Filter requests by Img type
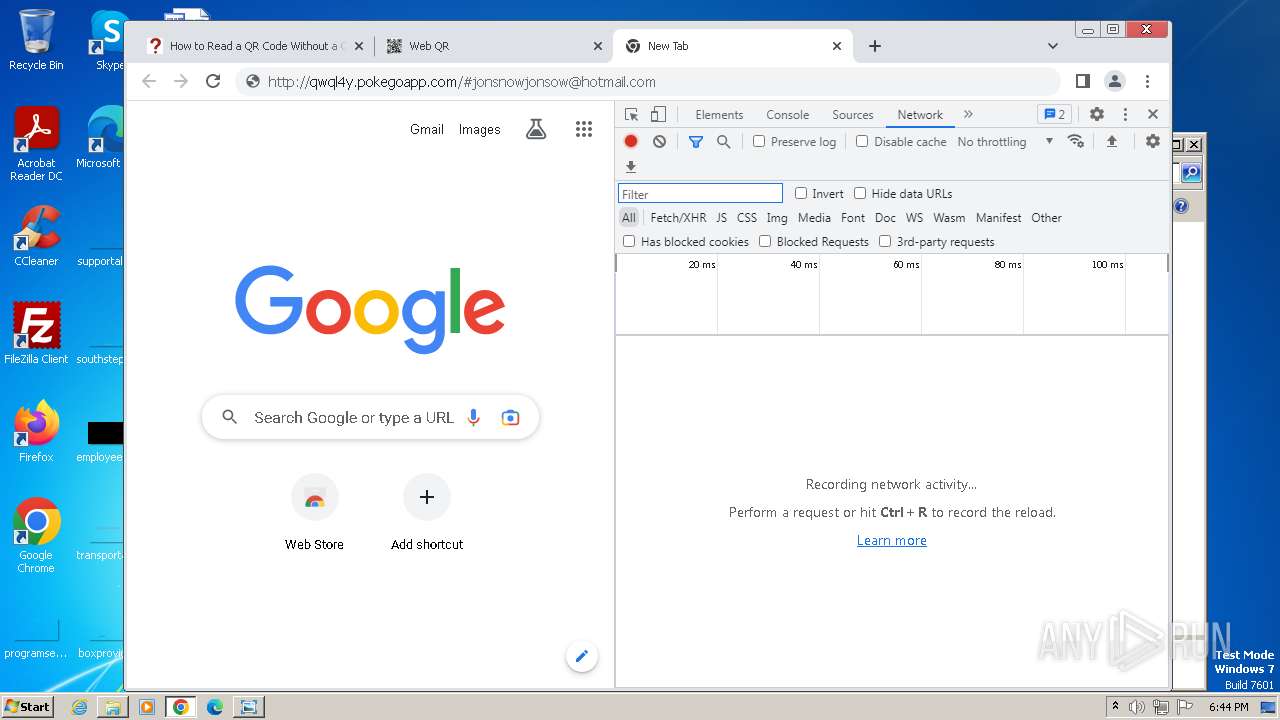The height and width of the screenshot is (720, 1280). (777, 217)
